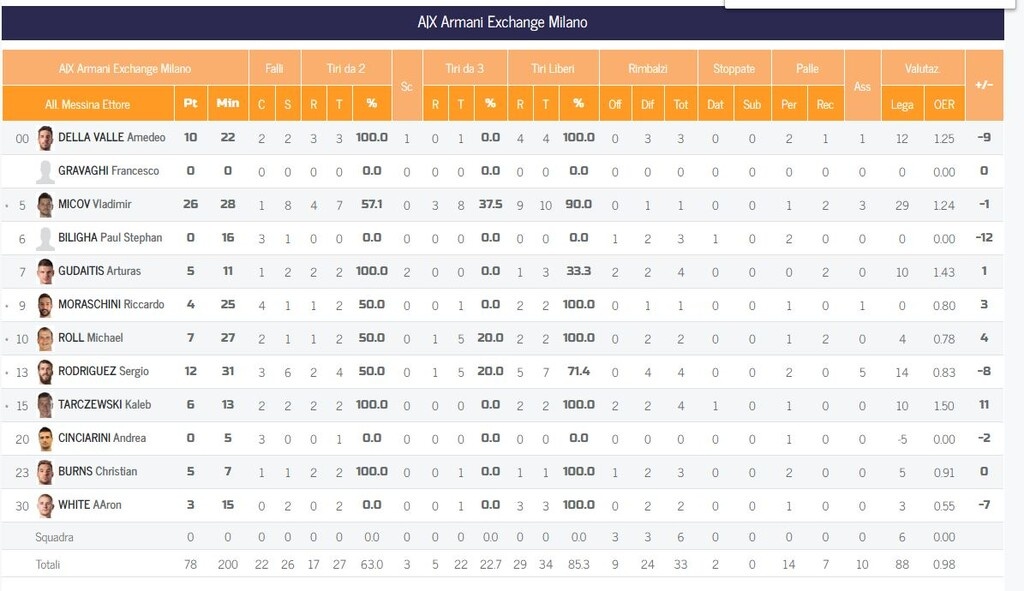Click Francesco Gravaghi's placeholder avatar
This screenshot has height=591, width=1024.
click(45, 171)
